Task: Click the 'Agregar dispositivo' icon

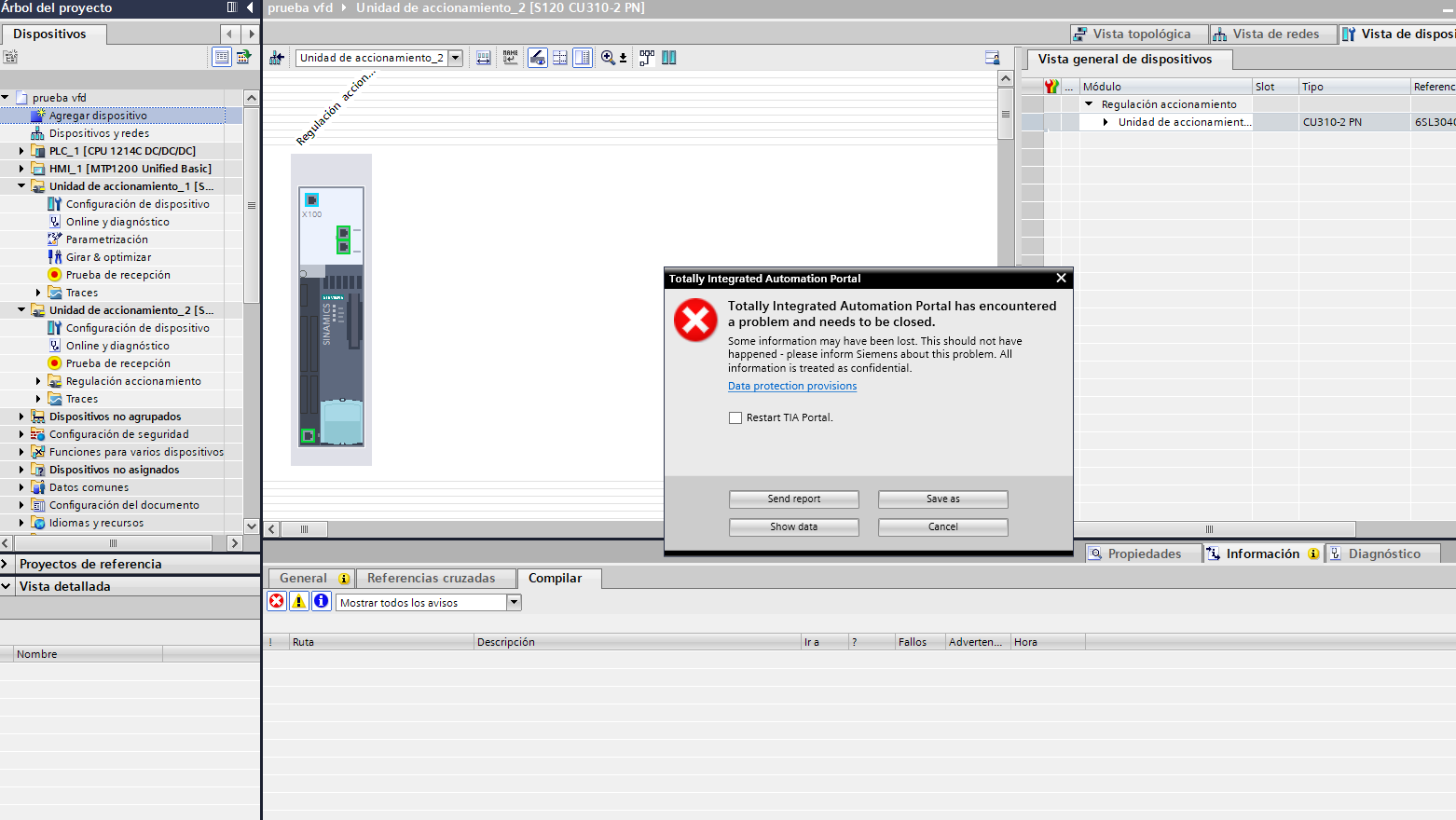Action: [x=38, y=116]
